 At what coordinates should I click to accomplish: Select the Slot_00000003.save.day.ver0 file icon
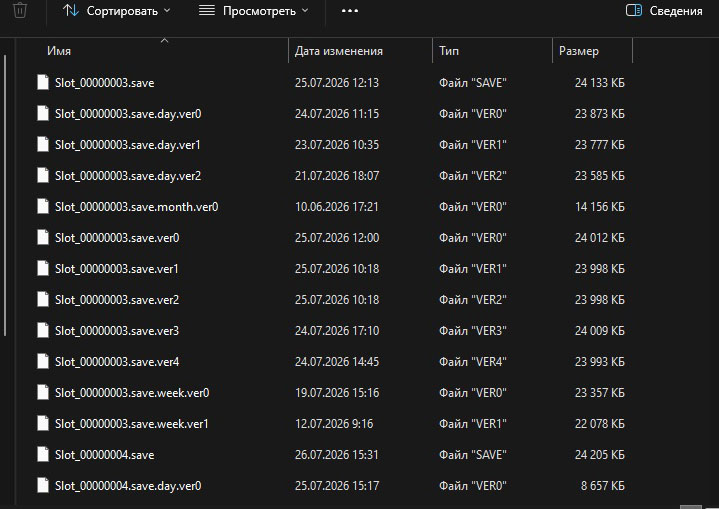tap(43, 113)
